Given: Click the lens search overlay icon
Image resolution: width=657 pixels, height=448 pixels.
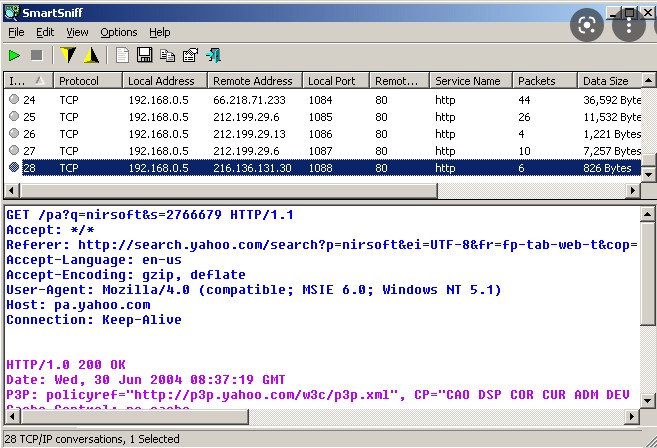Looking at the screenshot, I should click(x=587, y=25).
